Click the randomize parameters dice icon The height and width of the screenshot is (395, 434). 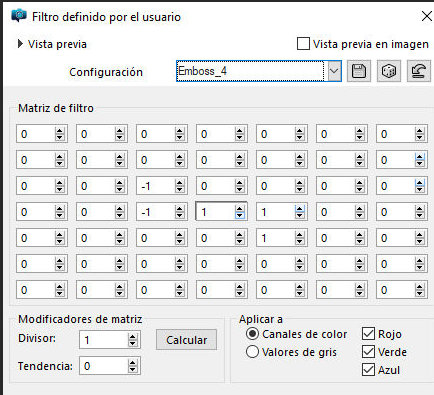point(389,71)
